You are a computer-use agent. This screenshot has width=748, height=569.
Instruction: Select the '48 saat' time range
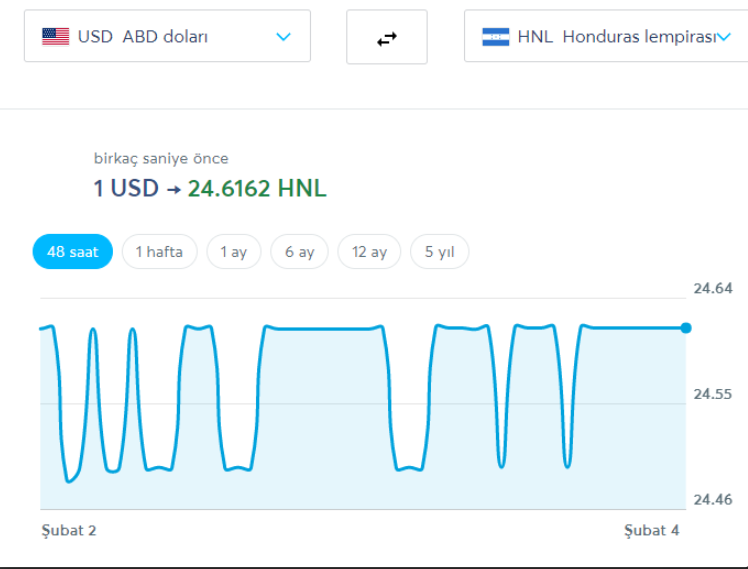click(73, 252)
